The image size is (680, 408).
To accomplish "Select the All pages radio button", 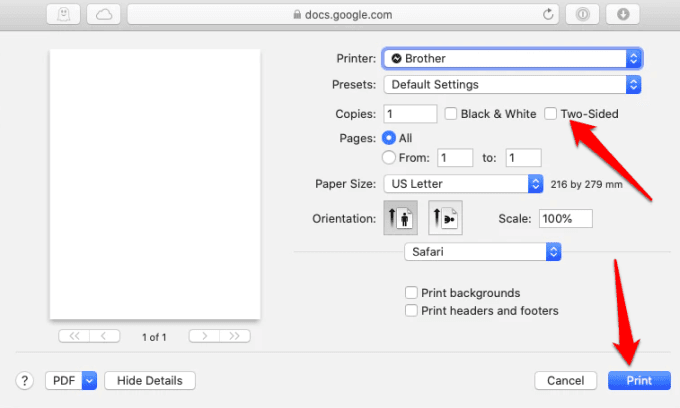I will pyautogui.click(x=389, y=138).
